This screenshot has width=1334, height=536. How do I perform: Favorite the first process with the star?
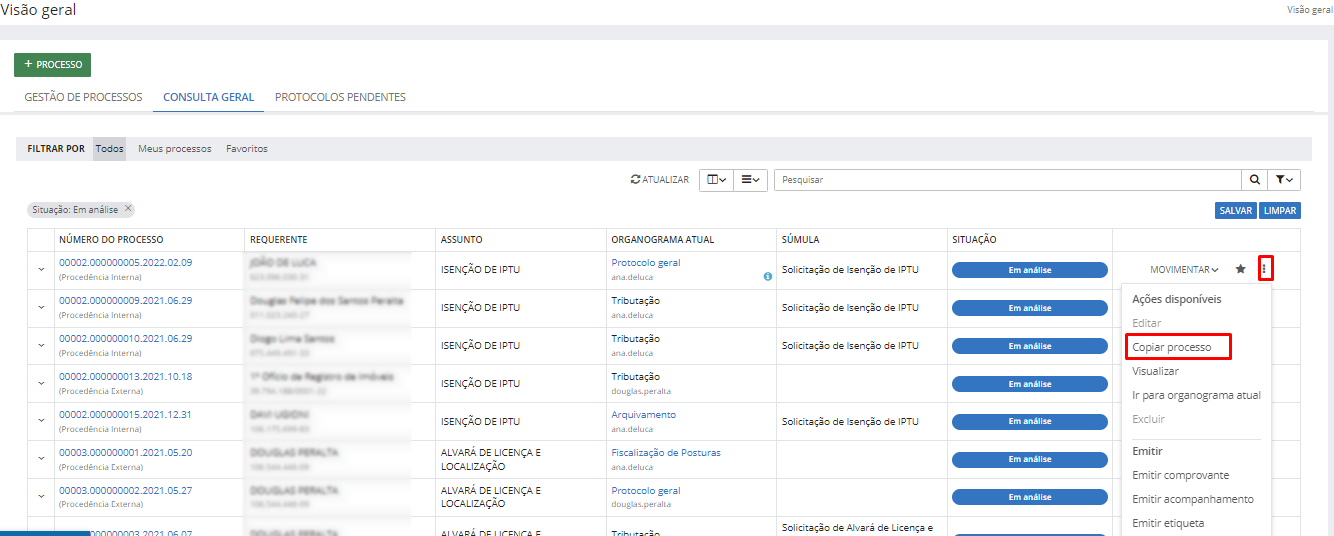(1241, 269)
